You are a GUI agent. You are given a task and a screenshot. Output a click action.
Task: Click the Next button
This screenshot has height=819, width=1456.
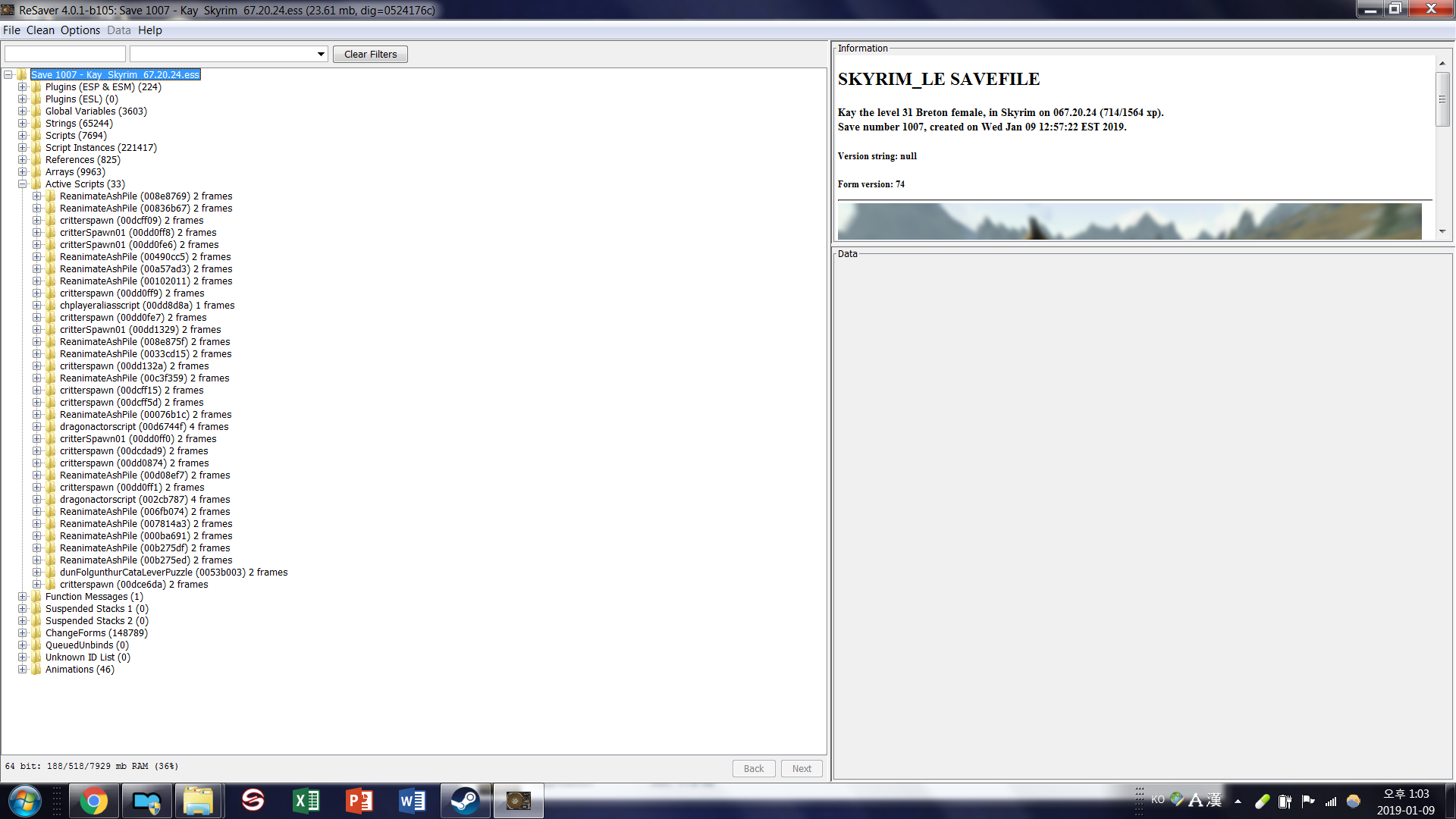tap(801, 768)
